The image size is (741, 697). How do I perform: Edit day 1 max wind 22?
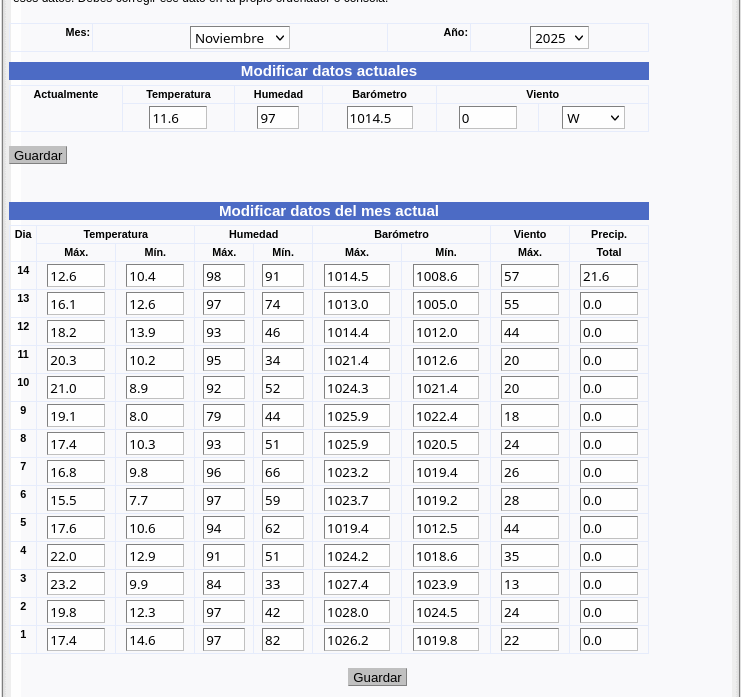pyautogui.click(x=530, y=640)
